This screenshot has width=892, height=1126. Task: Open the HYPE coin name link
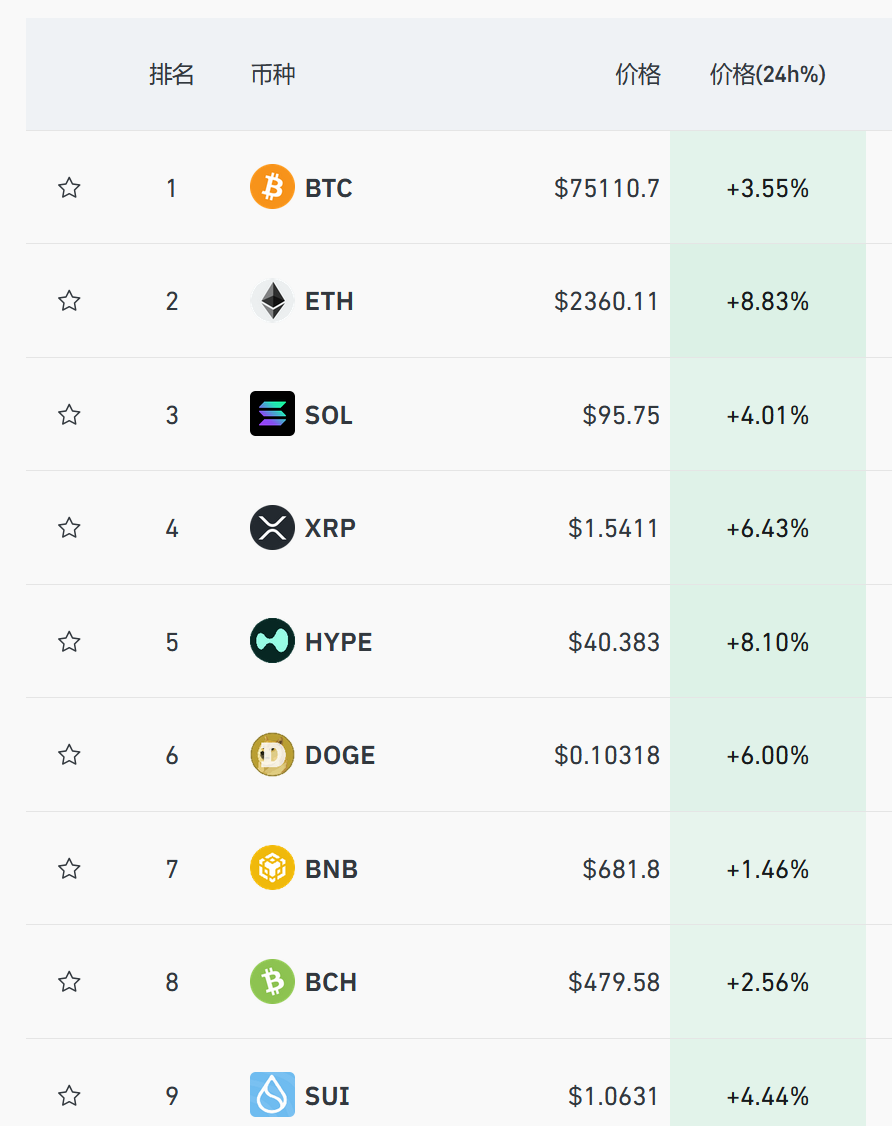click(339, 642)
